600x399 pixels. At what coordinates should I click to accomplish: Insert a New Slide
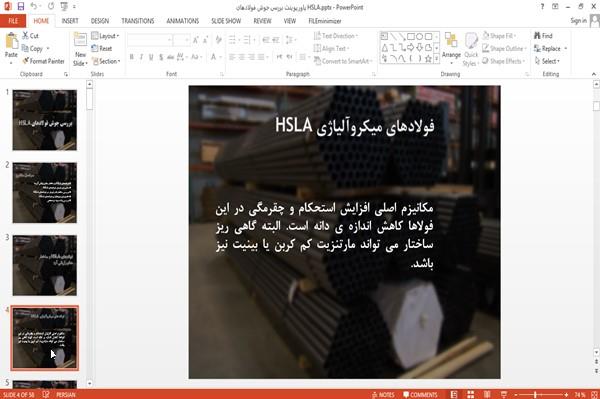[x=80, y=49]
